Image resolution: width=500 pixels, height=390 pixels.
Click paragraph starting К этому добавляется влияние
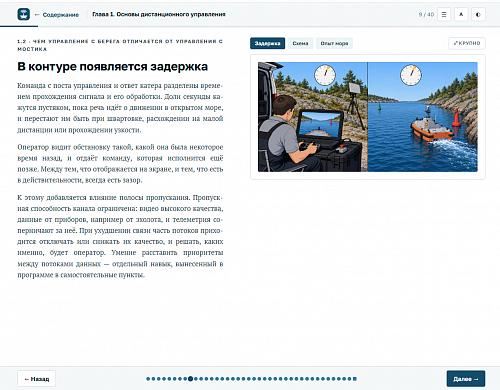[120, 236]
